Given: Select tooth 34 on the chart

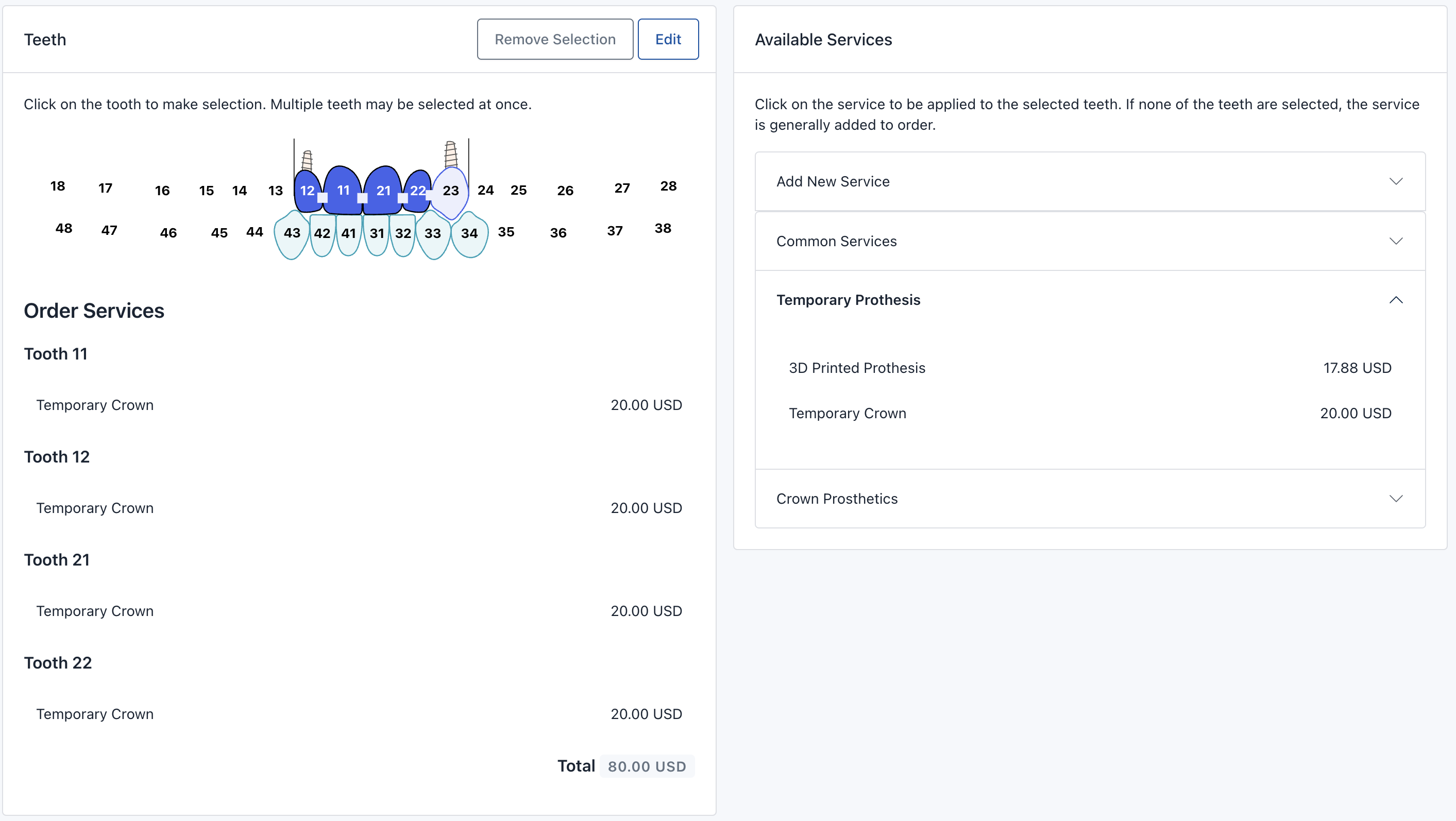Looking at the screenshot, I should pos(469,233).
